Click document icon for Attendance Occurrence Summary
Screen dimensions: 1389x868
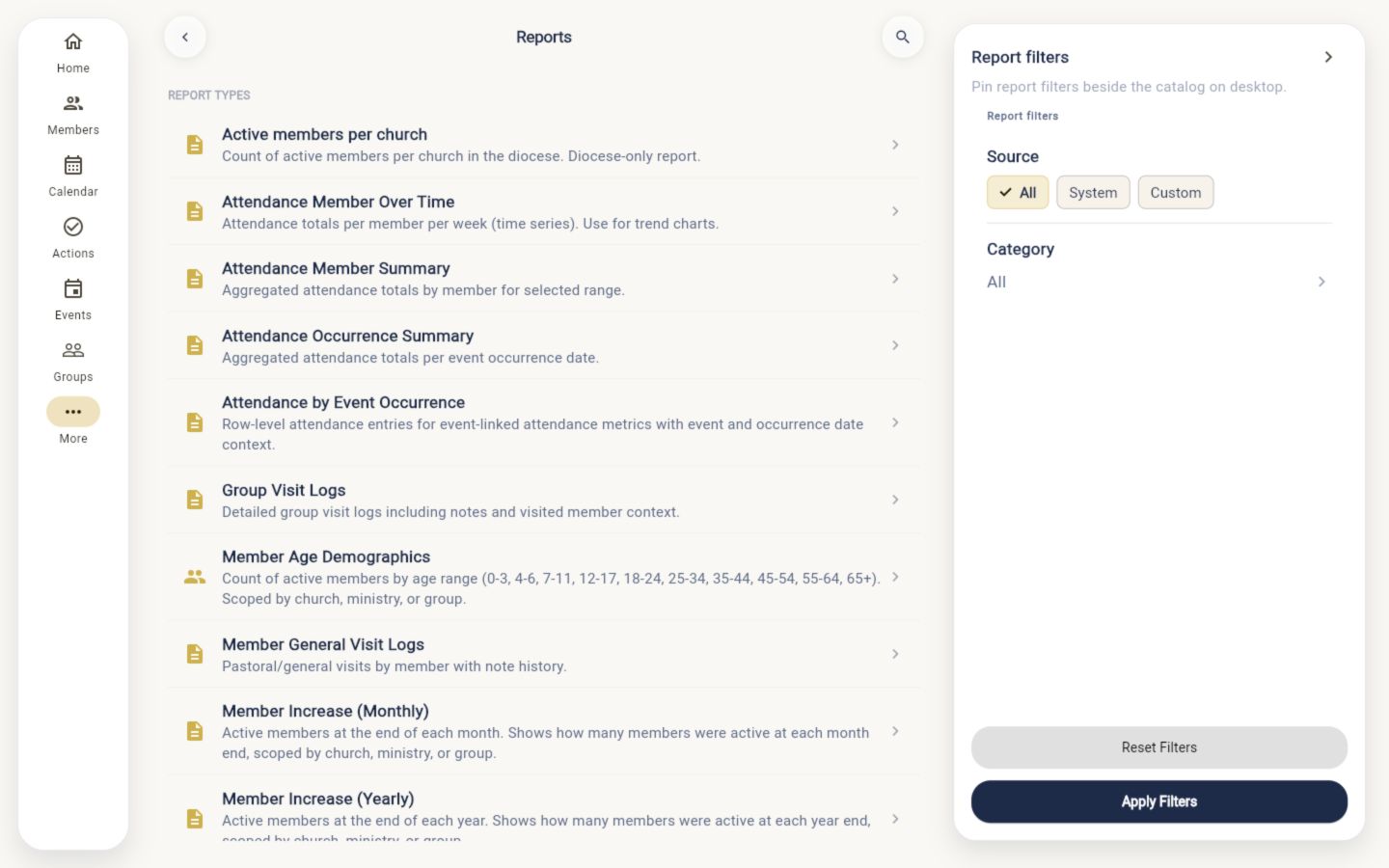click(195, 345)
